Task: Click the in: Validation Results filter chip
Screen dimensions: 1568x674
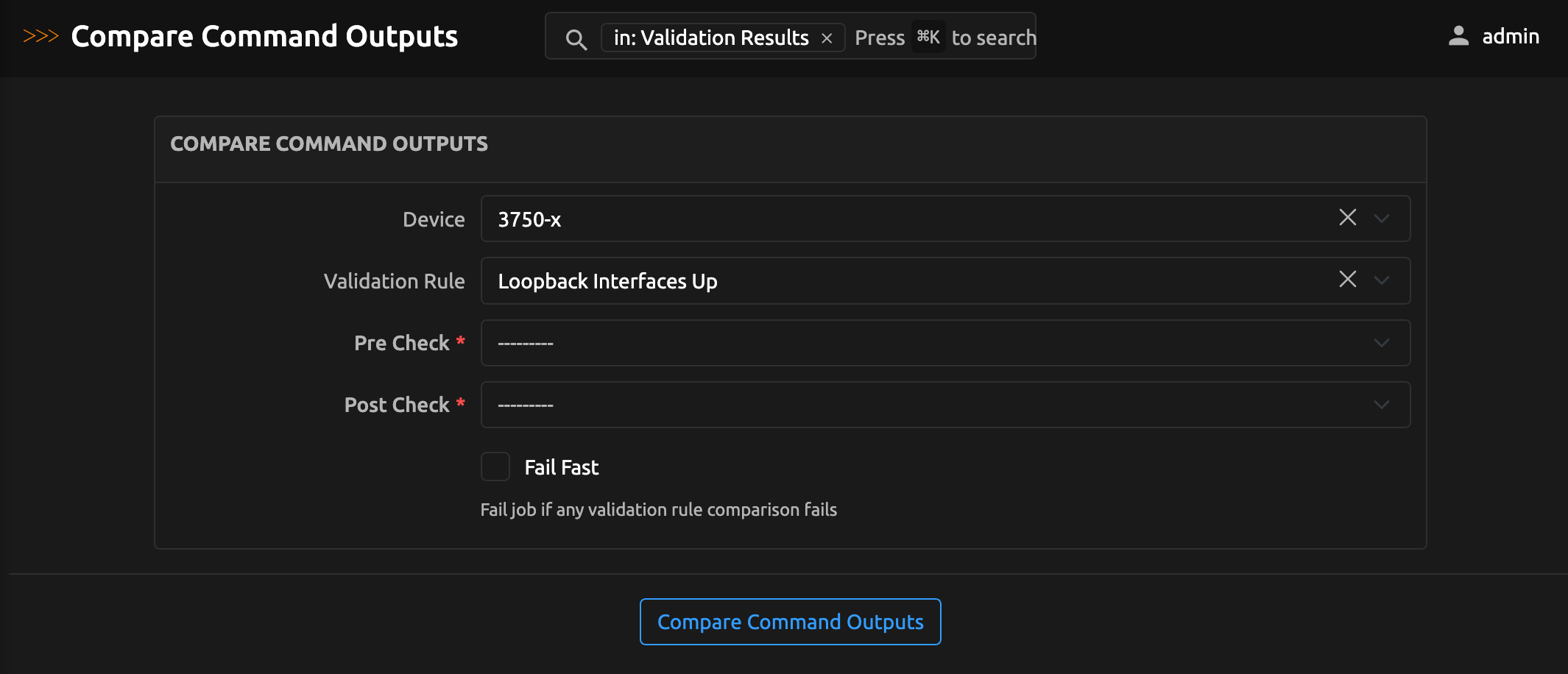Action: click(x=710, y=38)
